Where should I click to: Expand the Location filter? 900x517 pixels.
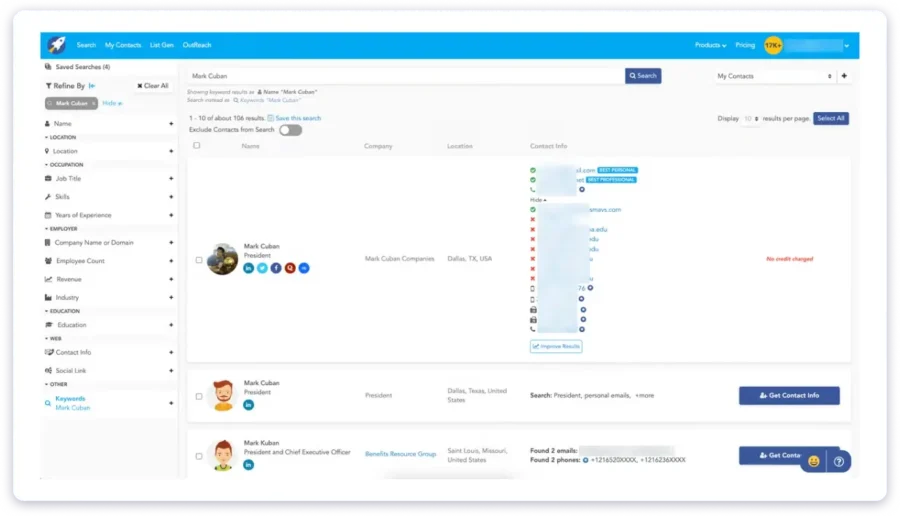(171, 151)
